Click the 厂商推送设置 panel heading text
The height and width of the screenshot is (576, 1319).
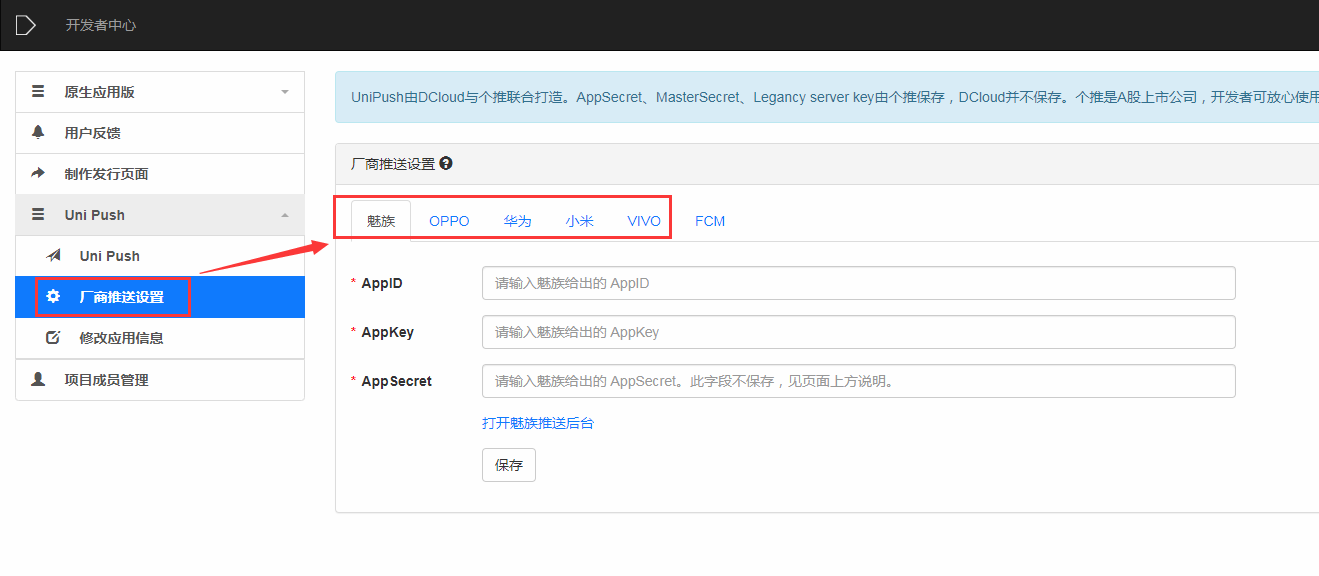click(393, 164)
